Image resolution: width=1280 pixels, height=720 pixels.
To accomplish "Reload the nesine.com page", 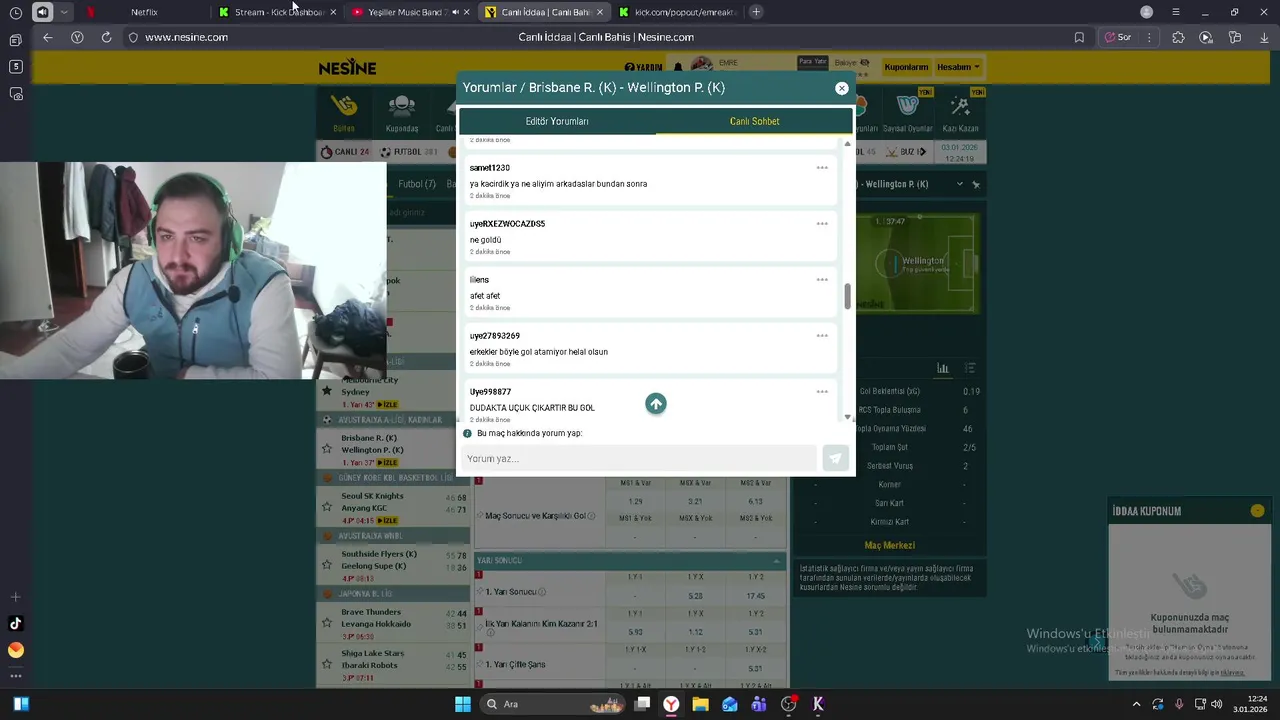I will click(106, 37).
